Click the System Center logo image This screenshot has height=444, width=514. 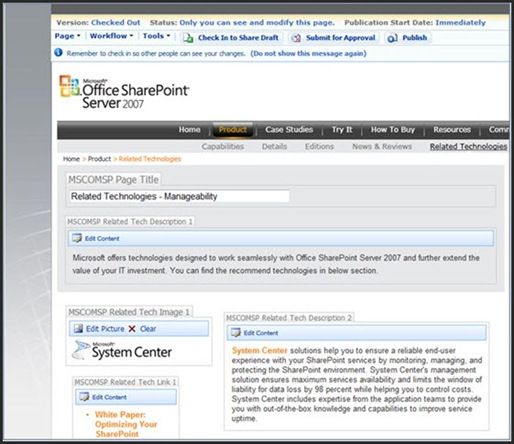coord(122,350)
